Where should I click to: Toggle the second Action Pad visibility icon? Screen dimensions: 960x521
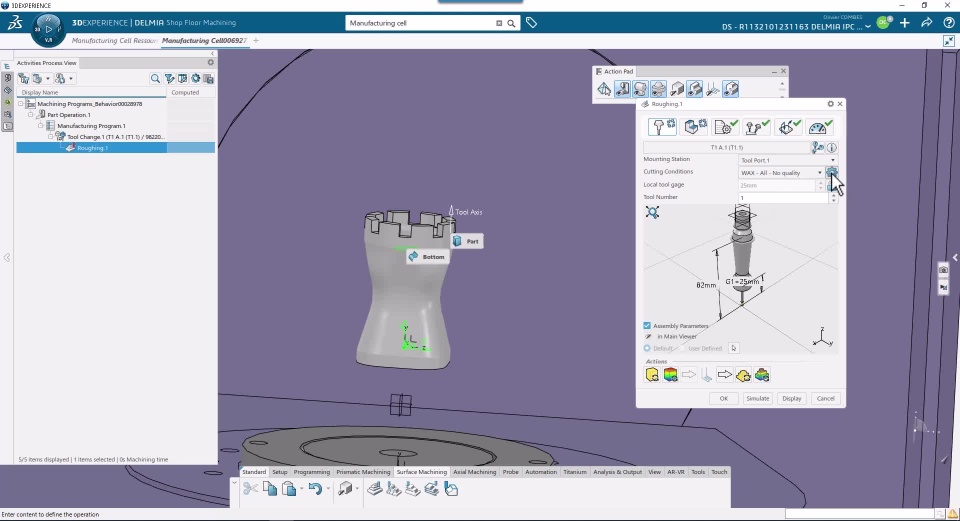623,89
